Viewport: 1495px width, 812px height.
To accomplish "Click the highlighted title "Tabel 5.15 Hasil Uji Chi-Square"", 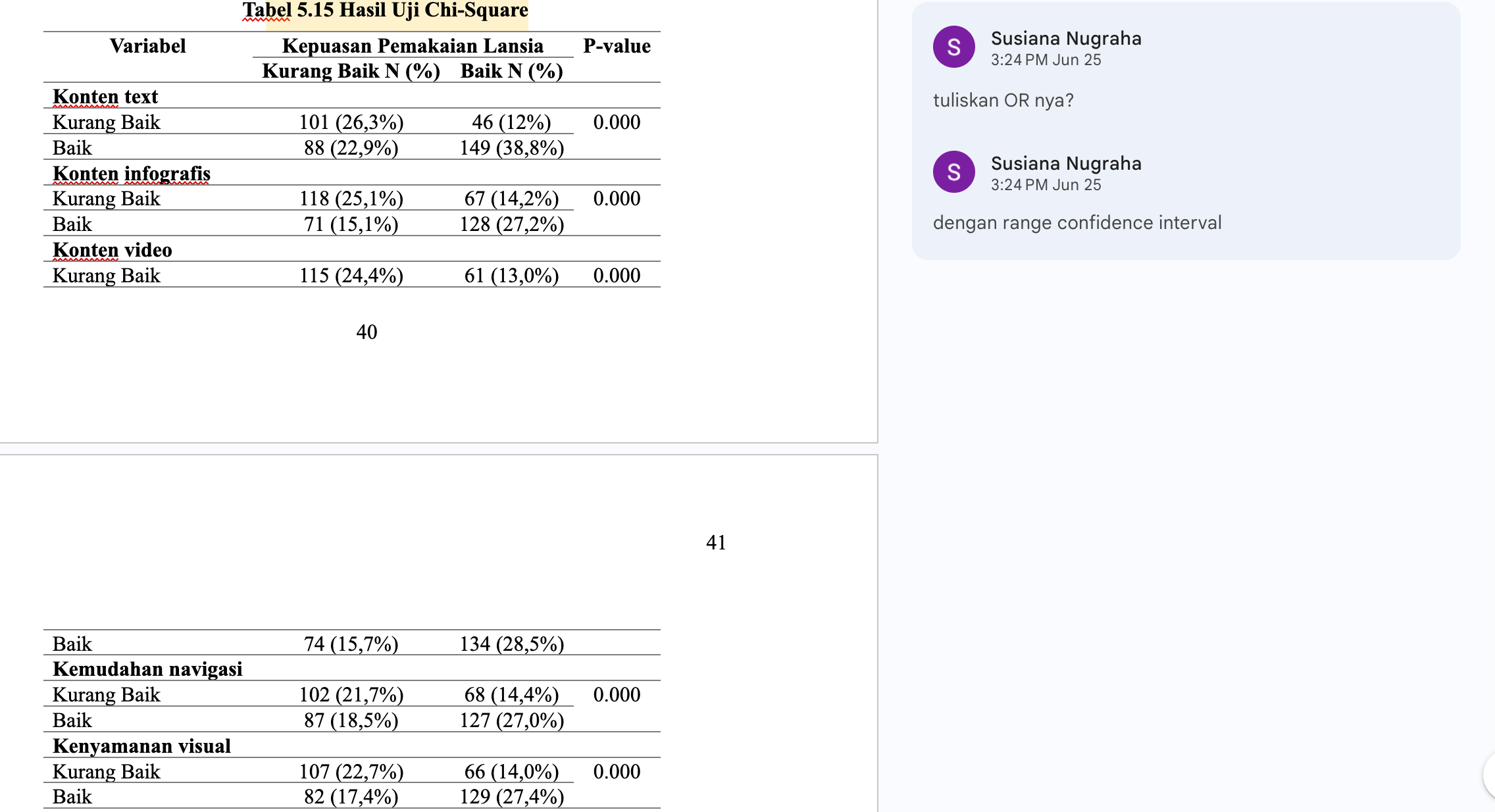I will click(385, 11).
